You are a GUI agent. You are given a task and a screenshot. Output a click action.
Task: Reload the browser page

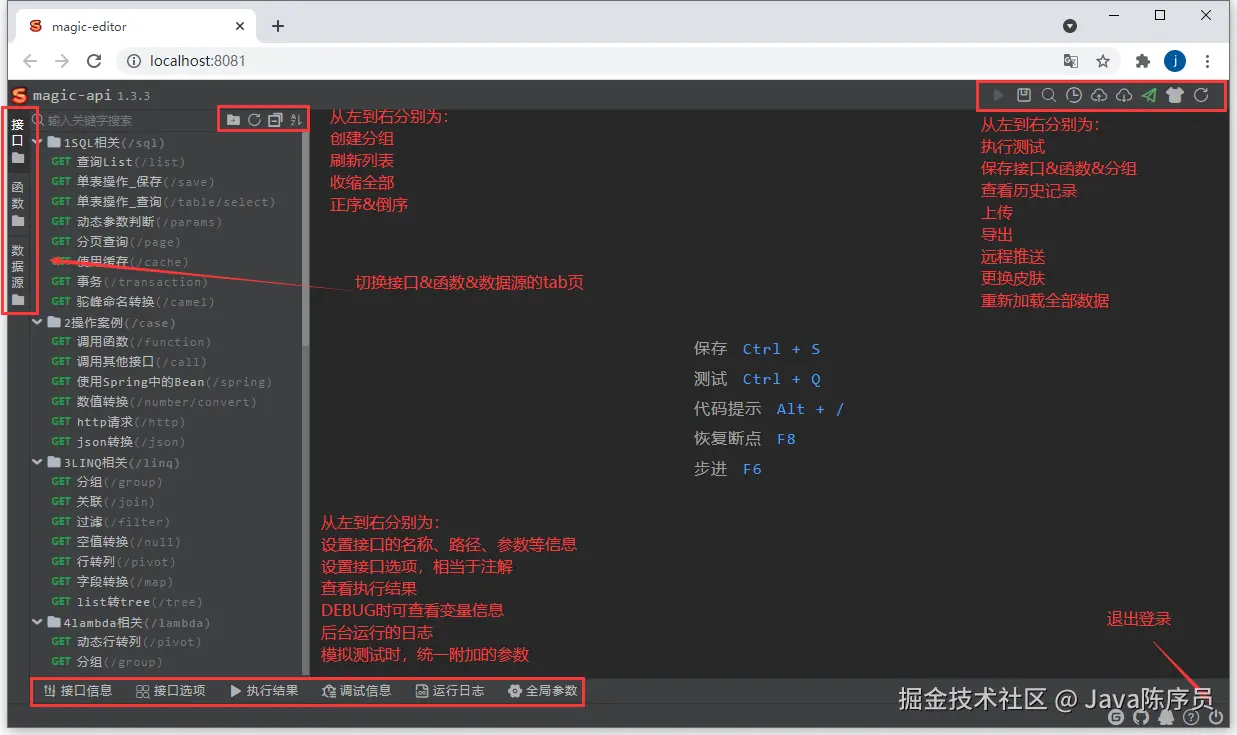click(94, 61)
